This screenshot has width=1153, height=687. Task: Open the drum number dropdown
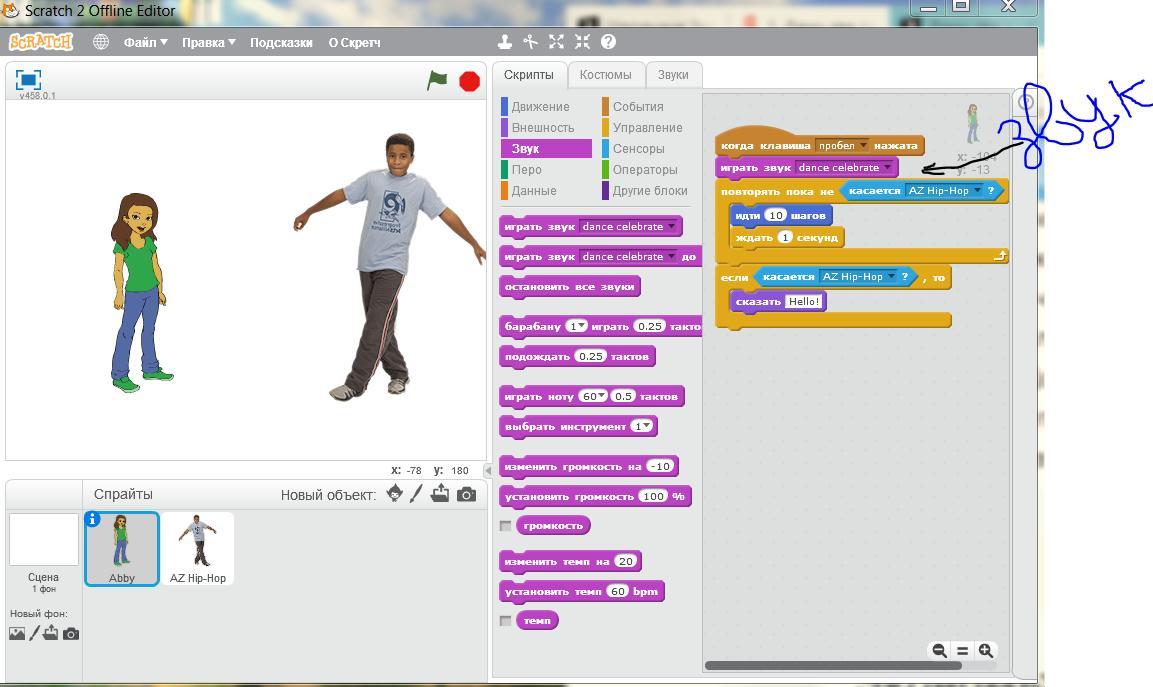(582, 327)
